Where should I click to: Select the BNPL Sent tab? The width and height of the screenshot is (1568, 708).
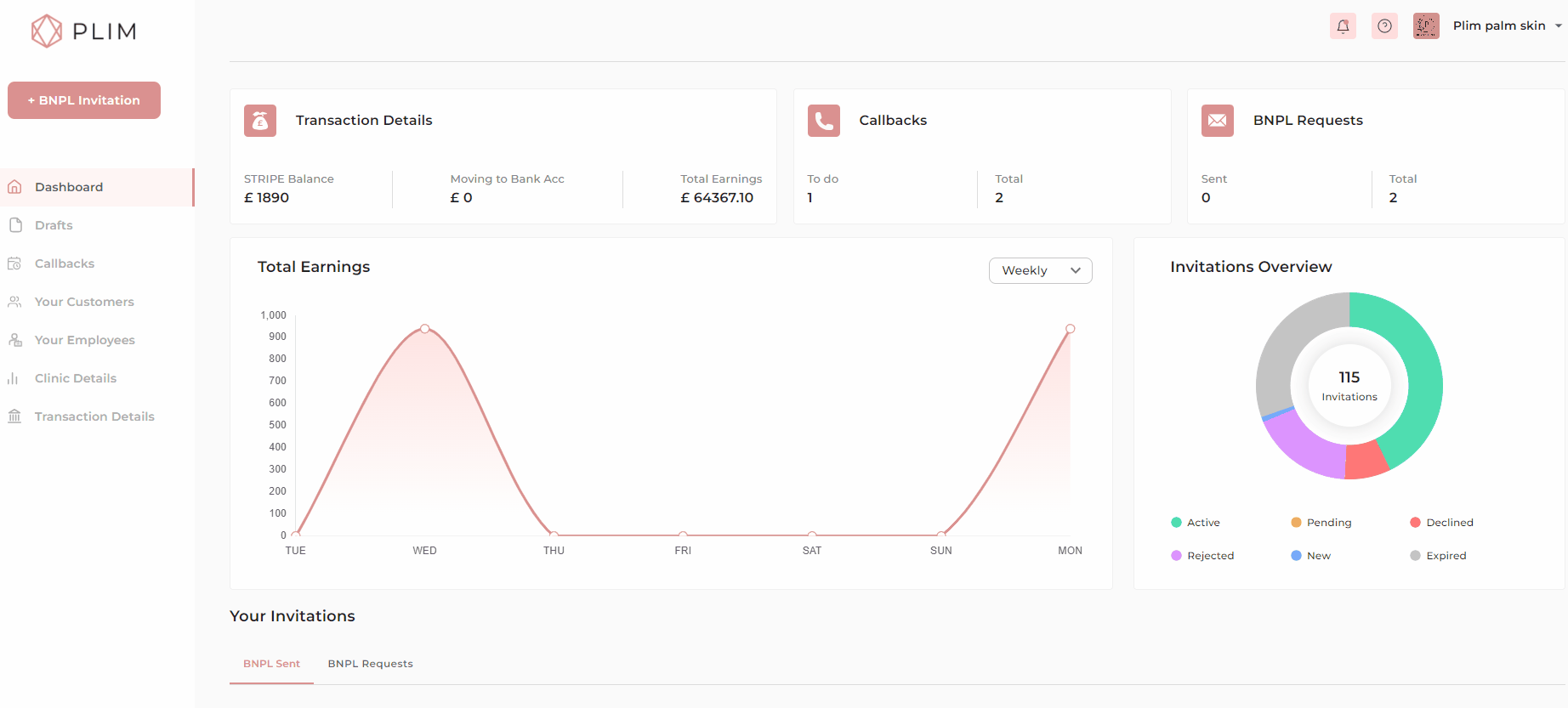tap(271, 664)
